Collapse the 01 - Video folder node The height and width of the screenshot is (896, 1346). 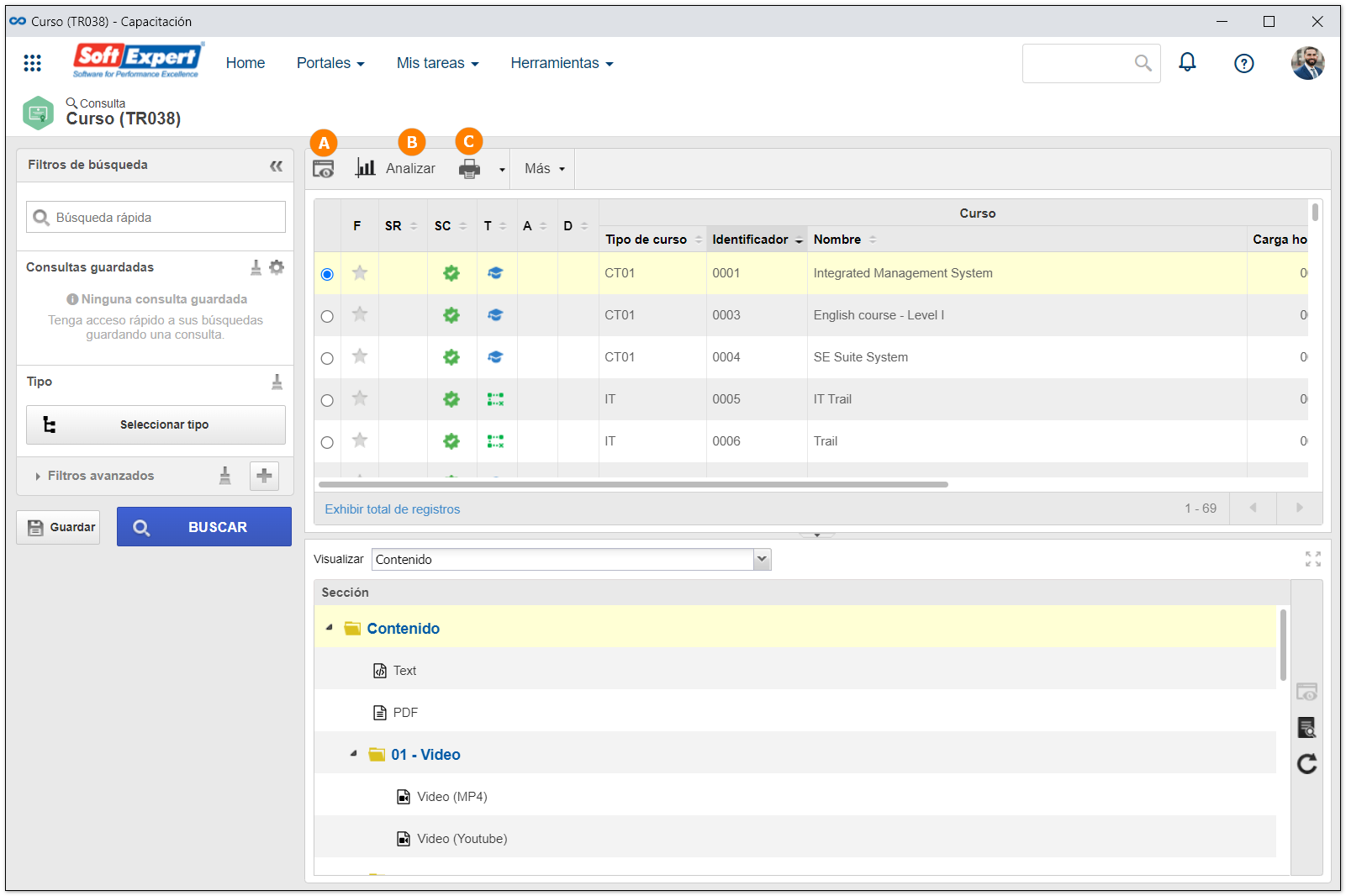click(354, 753)
